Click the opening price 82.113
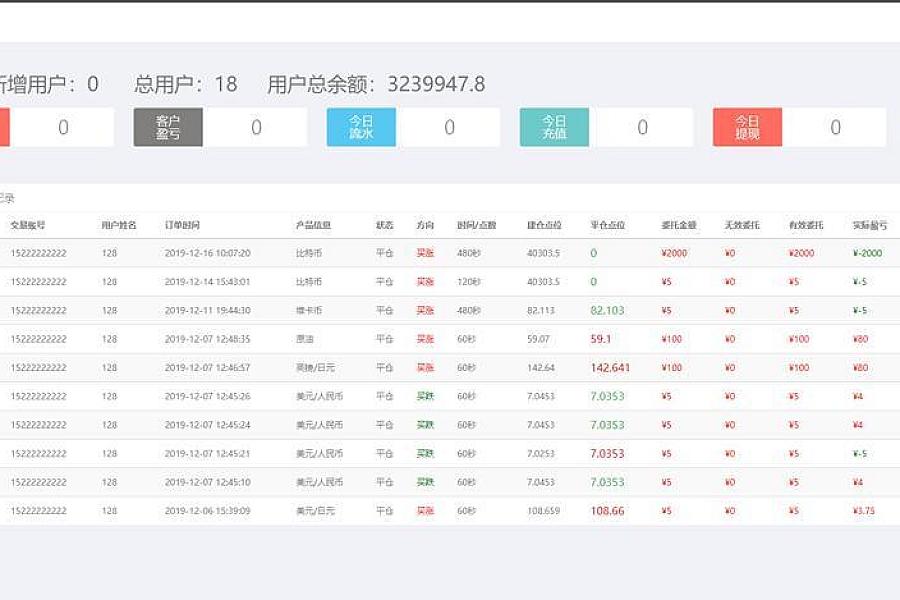The image size is (900, 600). pyautogui.click(x=541, y=311)
